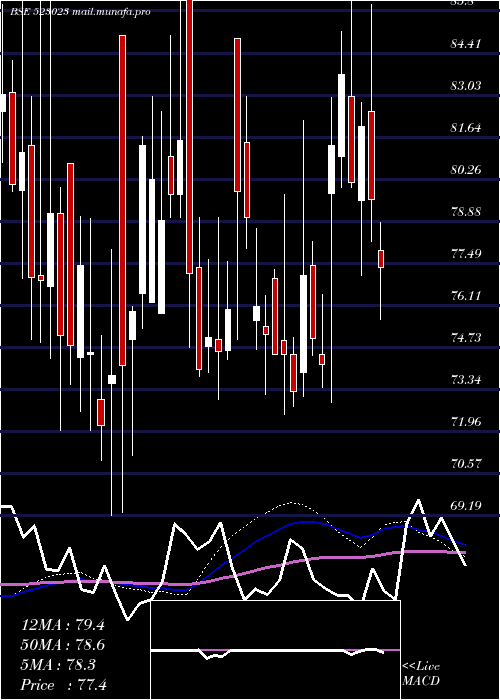Image resolution: width=500 pixels, height=700 pixels.
Task: Select the 50MA : 78.6 legend entry
Action: 63,645
